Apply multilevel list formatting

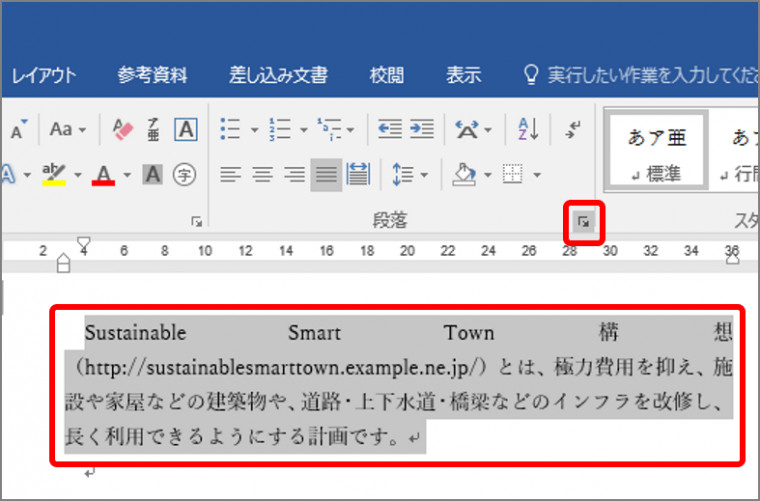[x=330, y=129]
